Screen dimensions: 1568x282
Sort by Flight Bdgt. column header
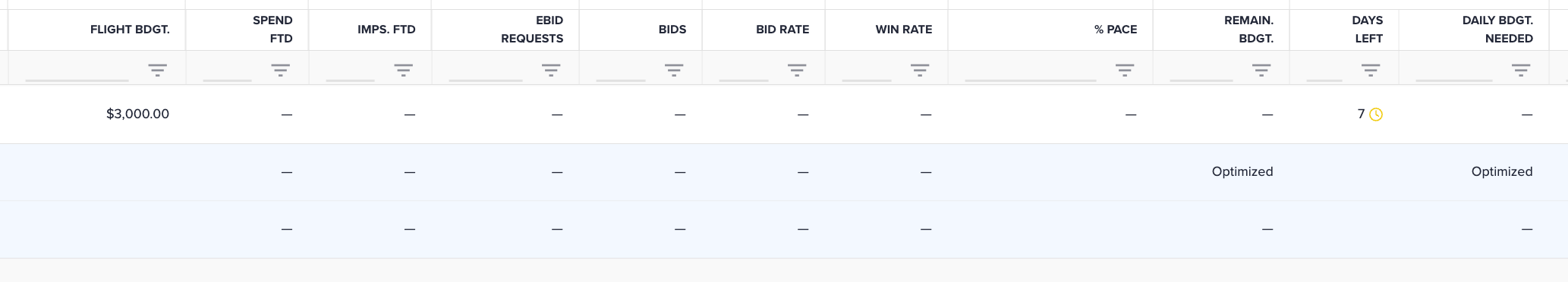pos(130,30)
